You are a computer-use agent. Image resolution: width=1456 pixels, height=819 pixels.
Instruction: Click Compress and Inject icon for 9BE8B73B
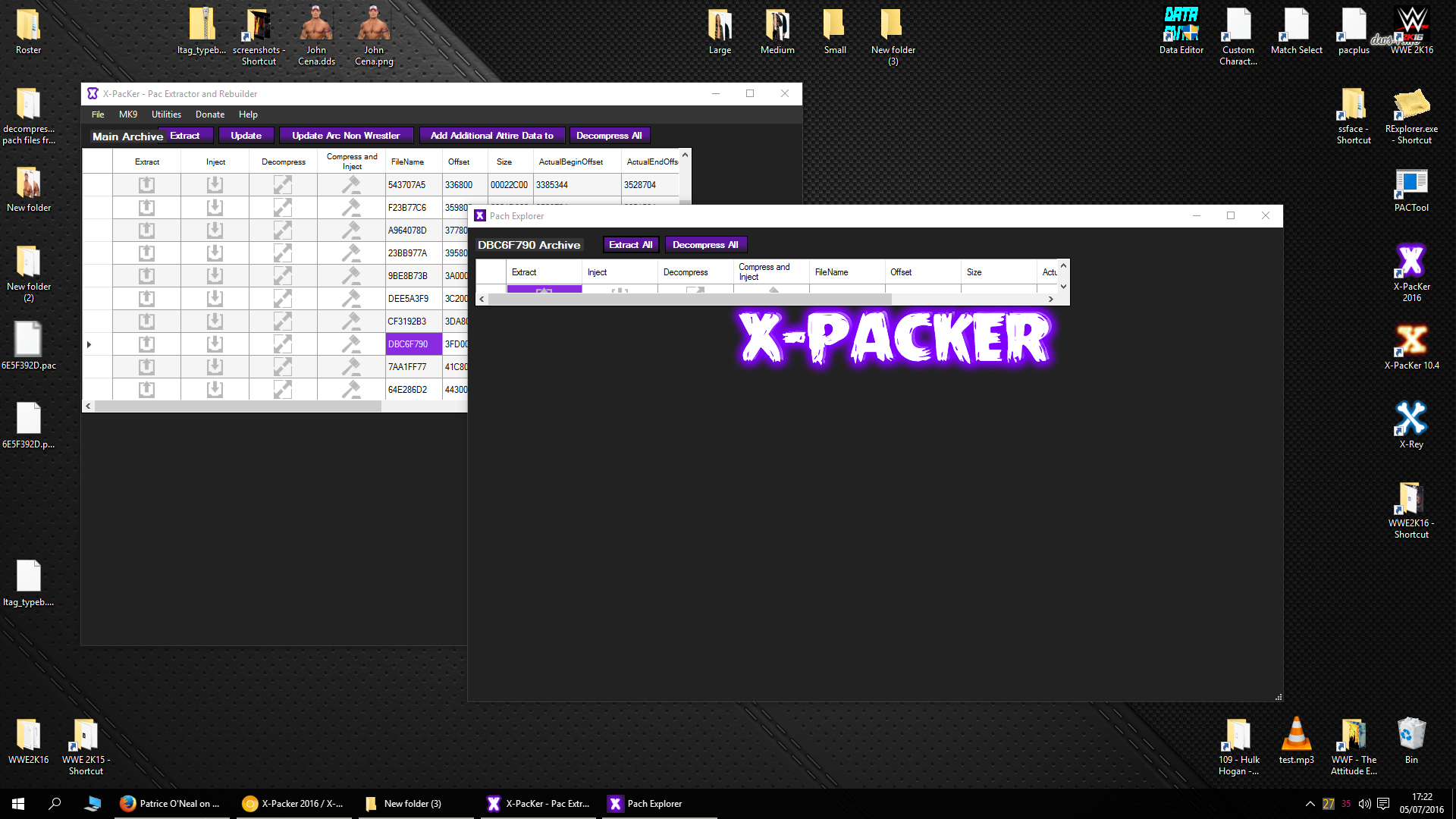pos(351,275)
